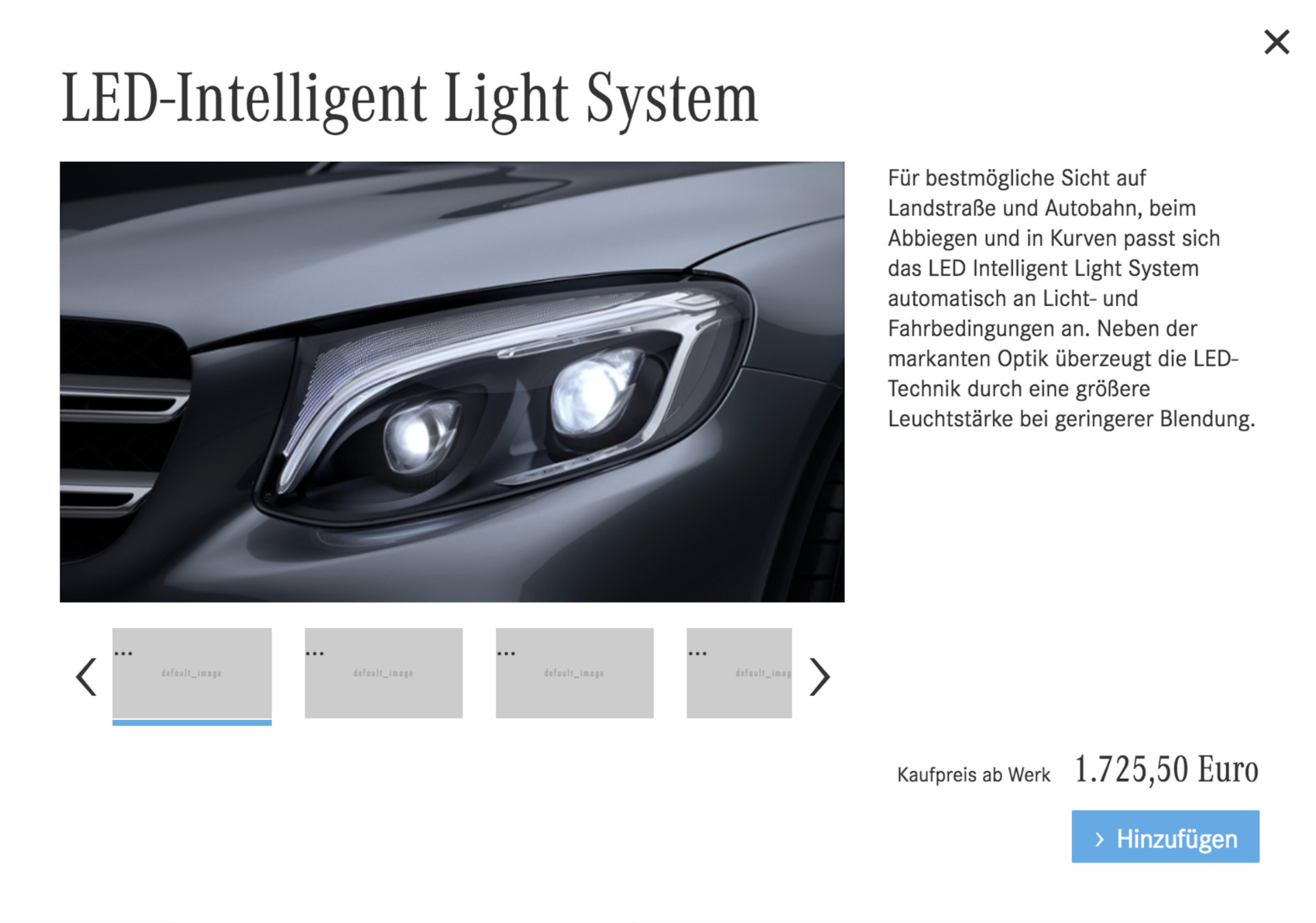The width and height of the screenshot is (1316, 923).
Task: Select the first highlighted default_image thumbnail
Action: click(x=192, y=673)
